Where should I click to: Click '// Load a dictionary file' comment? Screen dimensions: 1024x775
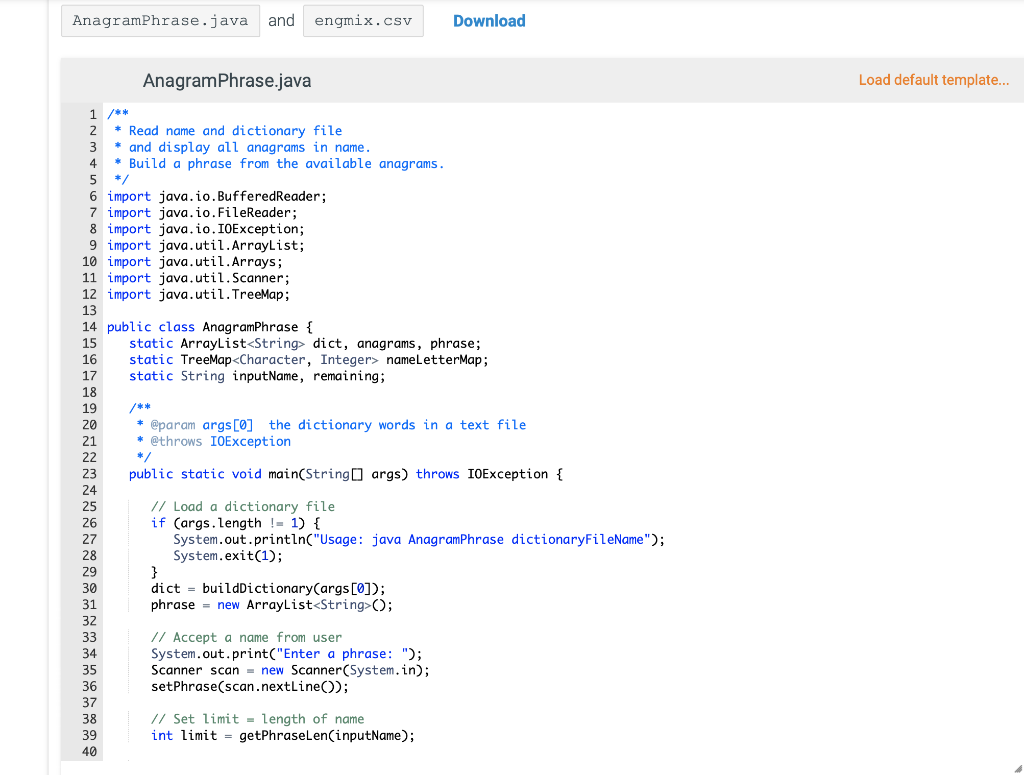243,507
